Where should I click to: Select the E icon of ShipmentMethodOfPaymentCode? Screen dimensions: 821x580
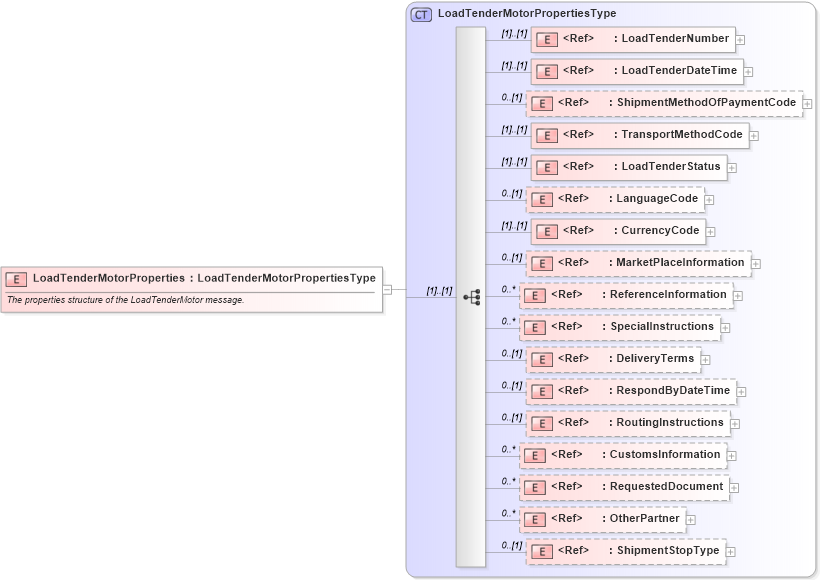[541, 103]
